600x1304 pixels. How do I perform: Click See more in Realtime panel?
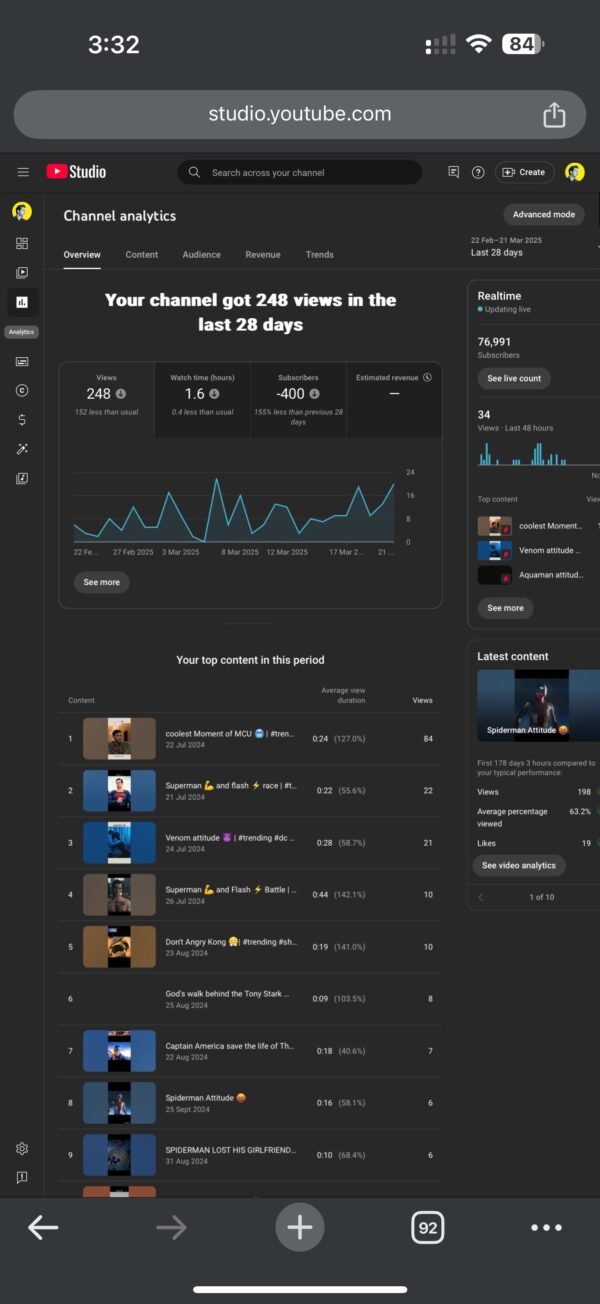[505, 608]
